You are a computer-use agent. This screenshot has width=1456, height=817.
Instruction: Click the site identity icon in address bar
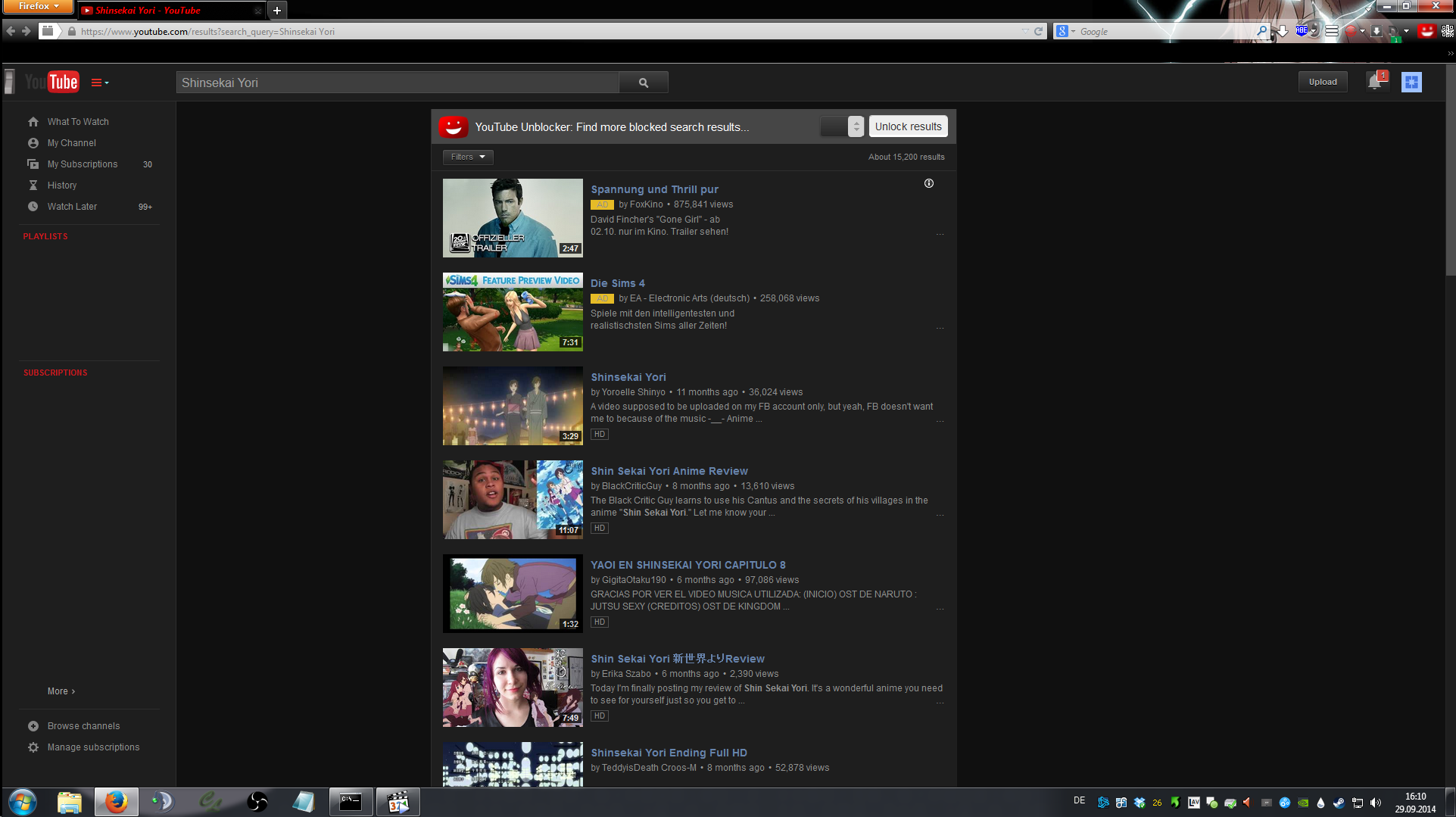[72, 32]
